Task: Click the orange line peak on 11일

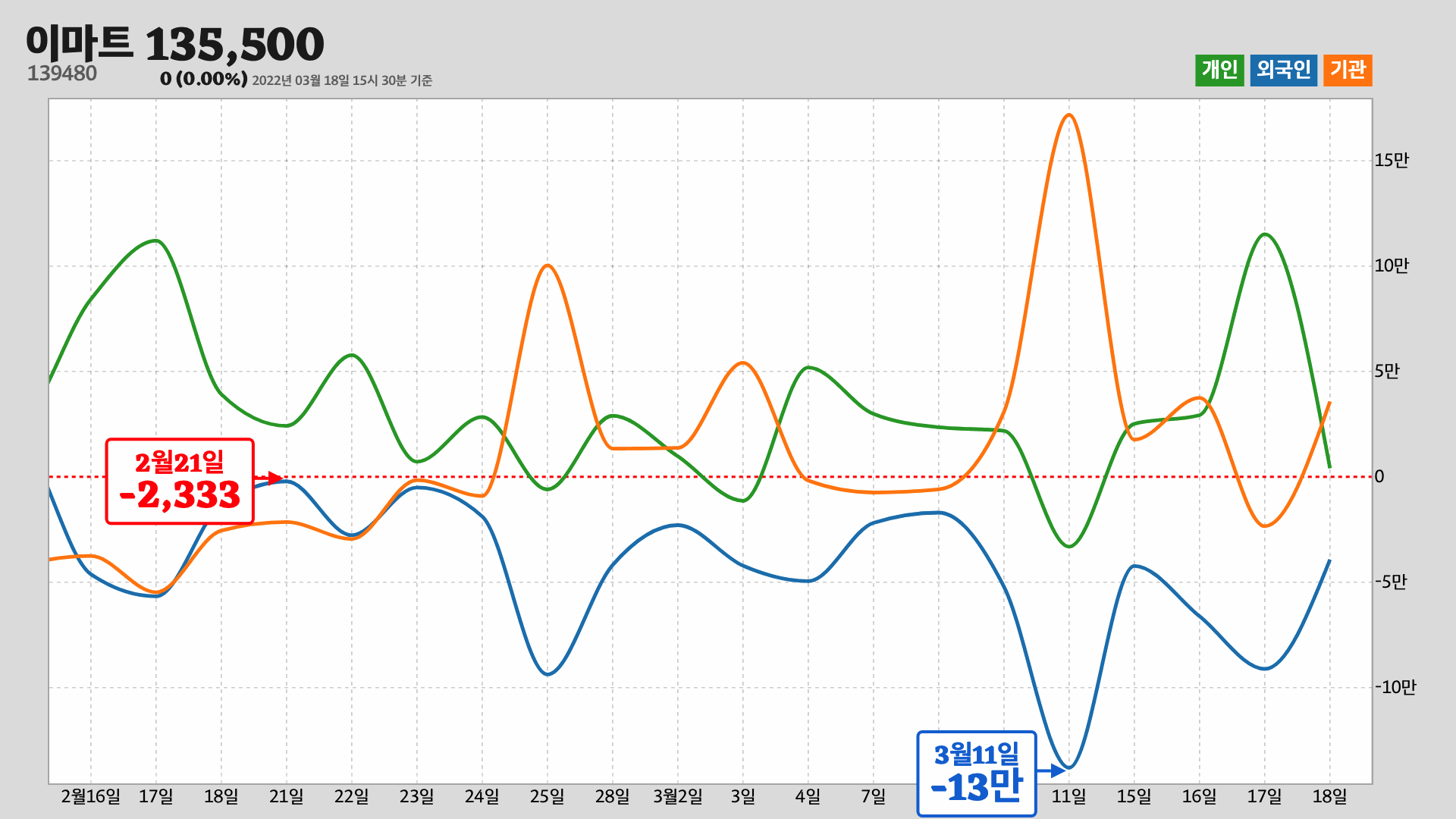Action: pyautogui.click(x=1069, y=115)
